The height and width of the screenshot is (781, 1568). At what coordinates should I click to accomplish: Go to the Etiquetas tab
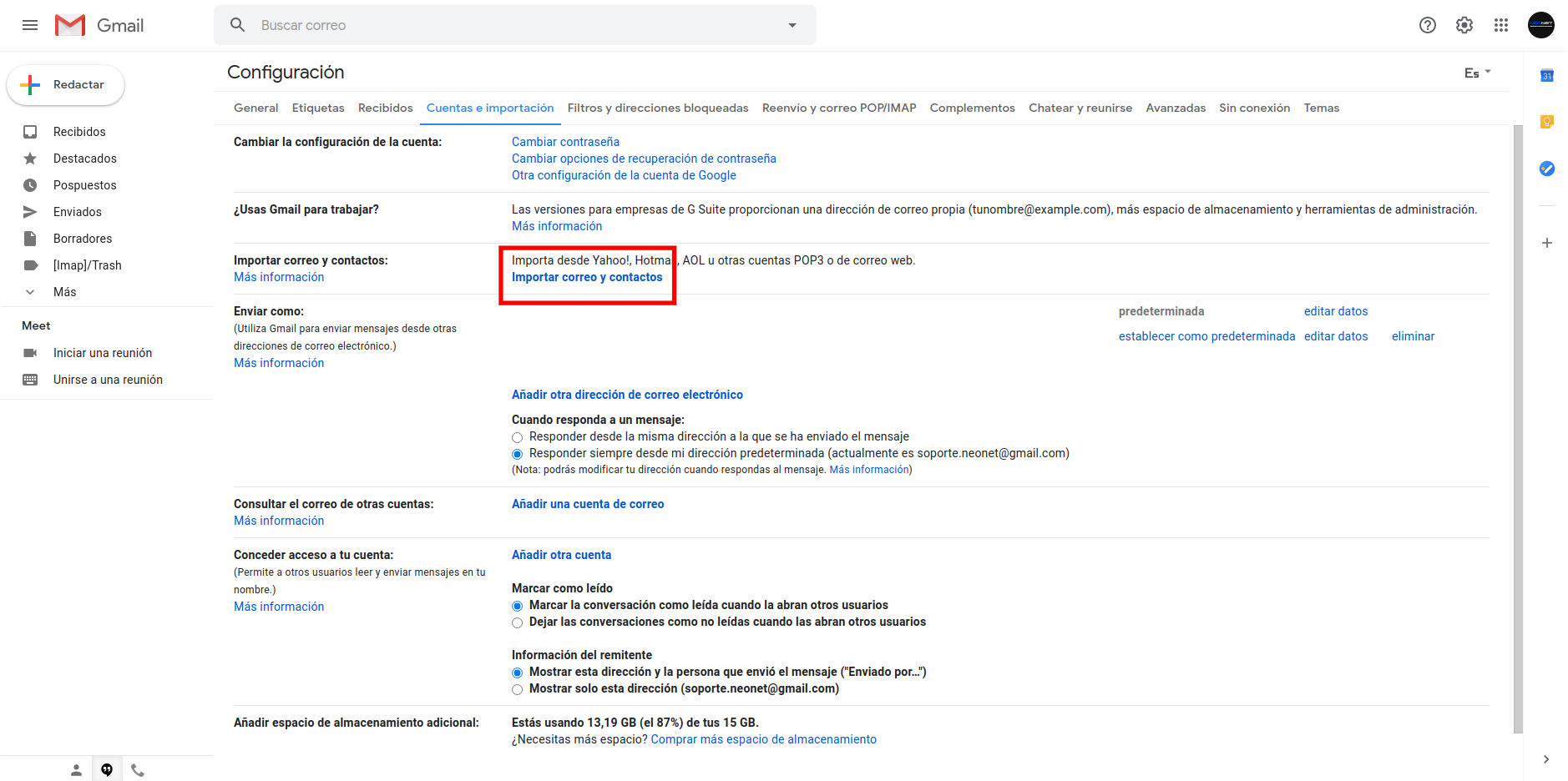[317, 108]
